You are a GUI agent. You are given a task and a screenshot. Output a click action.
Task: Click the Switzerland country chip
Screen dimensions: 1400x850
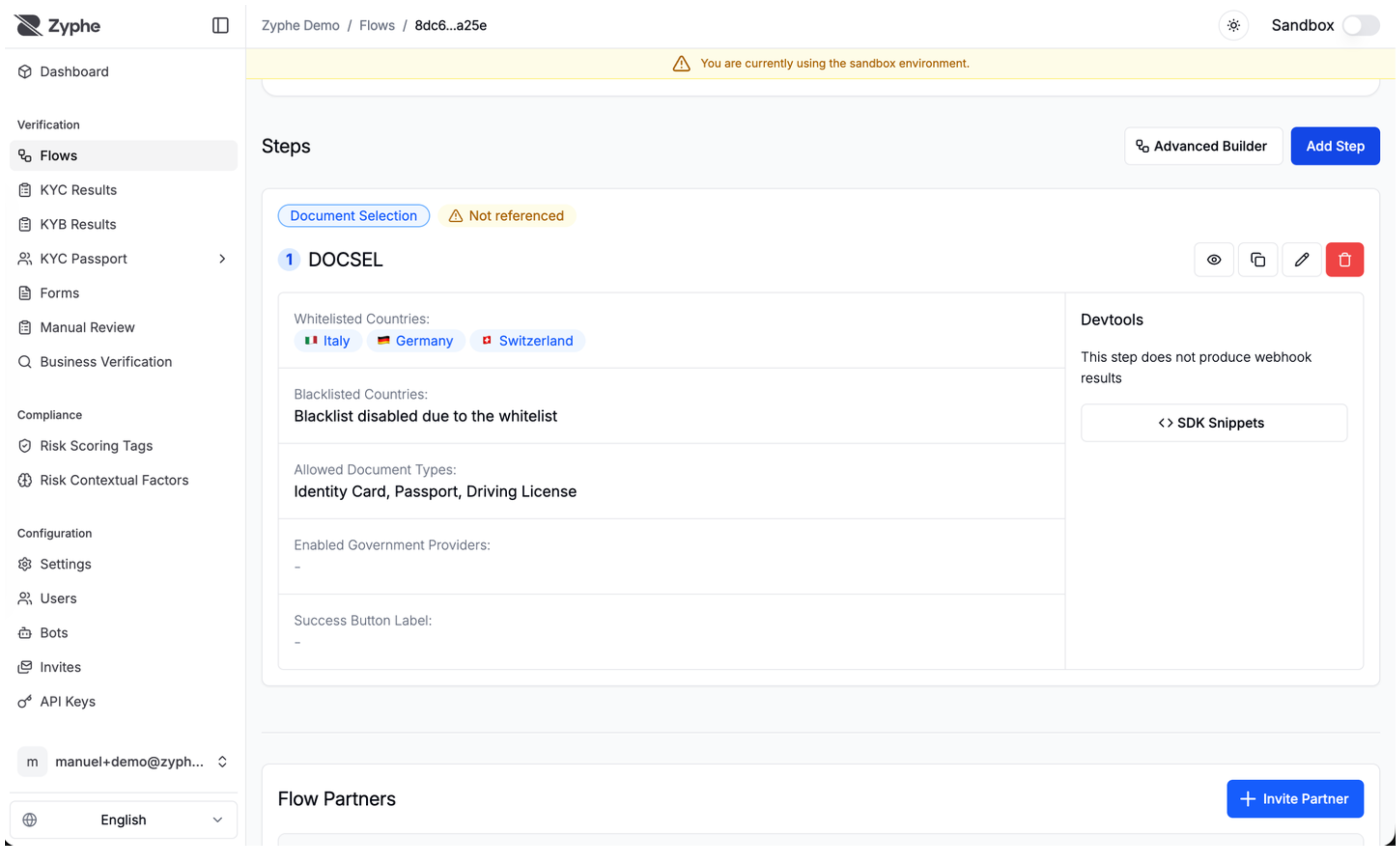(x=527, y=341)
